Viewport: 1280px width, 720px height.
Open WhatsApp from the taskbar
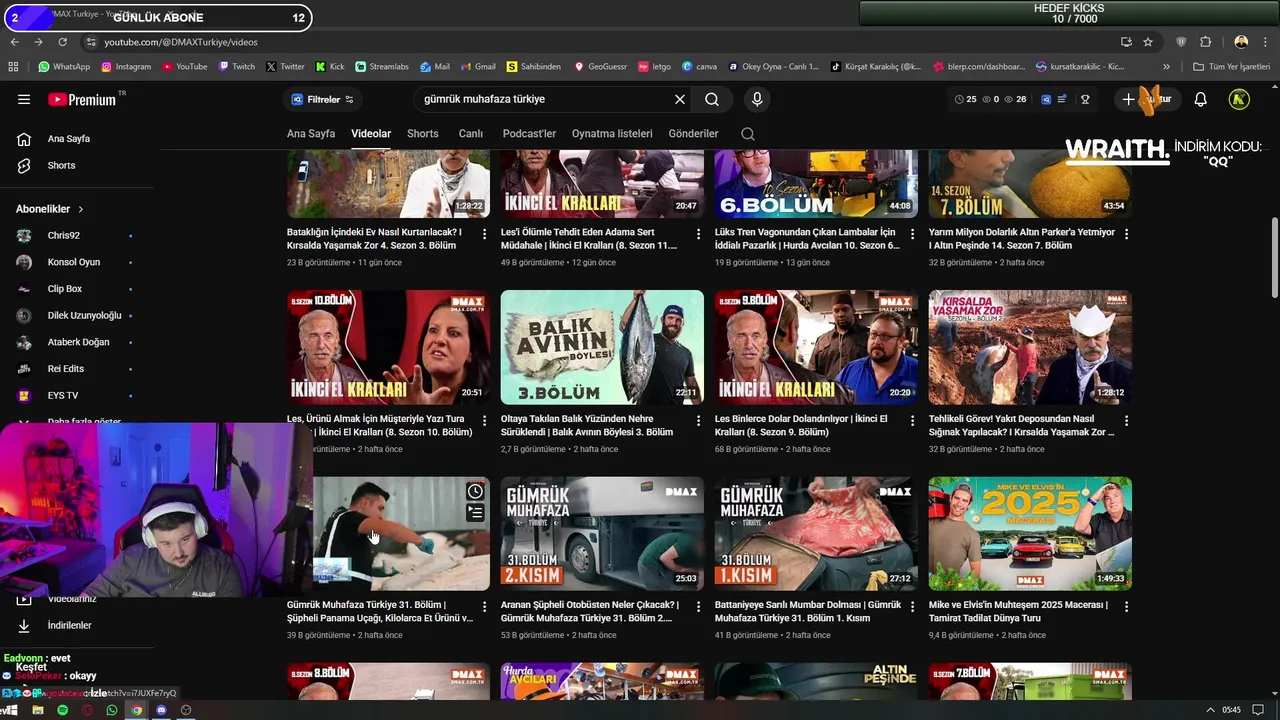click(111, 710)
